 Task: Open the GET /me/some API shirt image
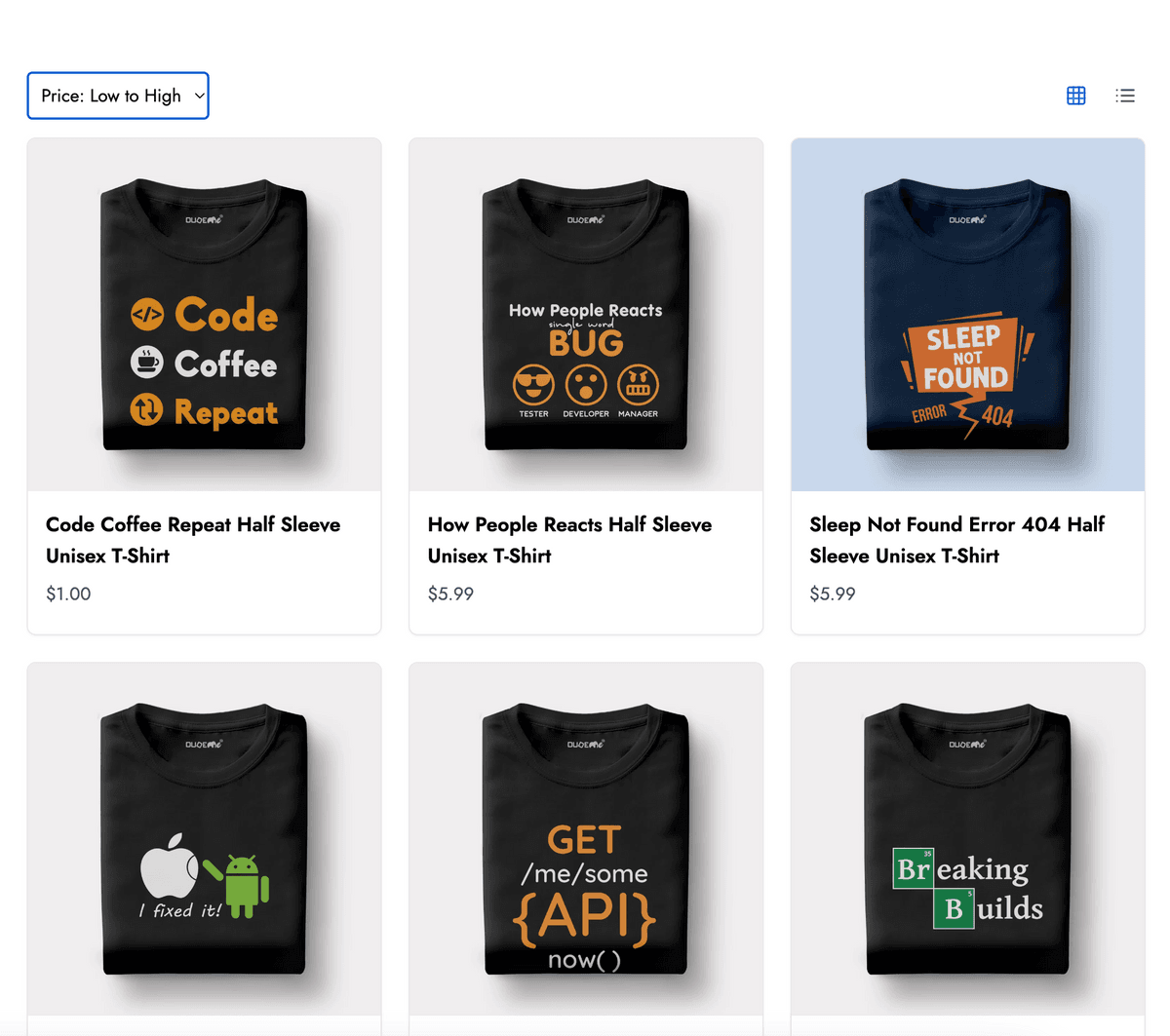(586, 839)
